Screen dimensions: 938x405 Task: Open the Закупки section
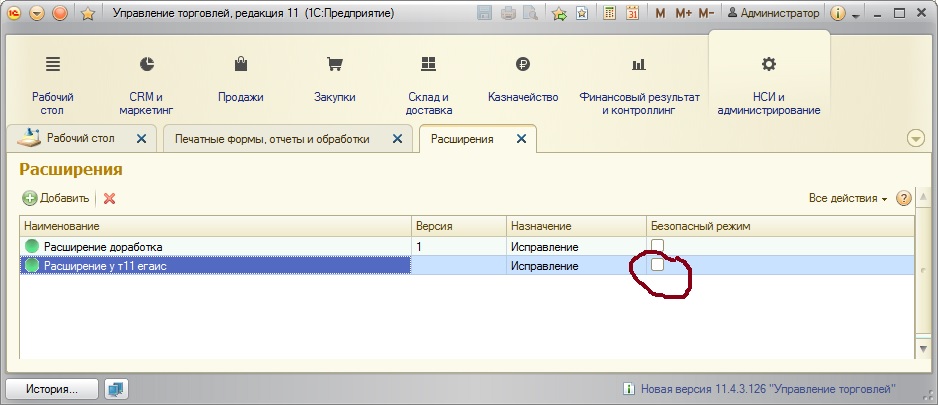[334, 78]
